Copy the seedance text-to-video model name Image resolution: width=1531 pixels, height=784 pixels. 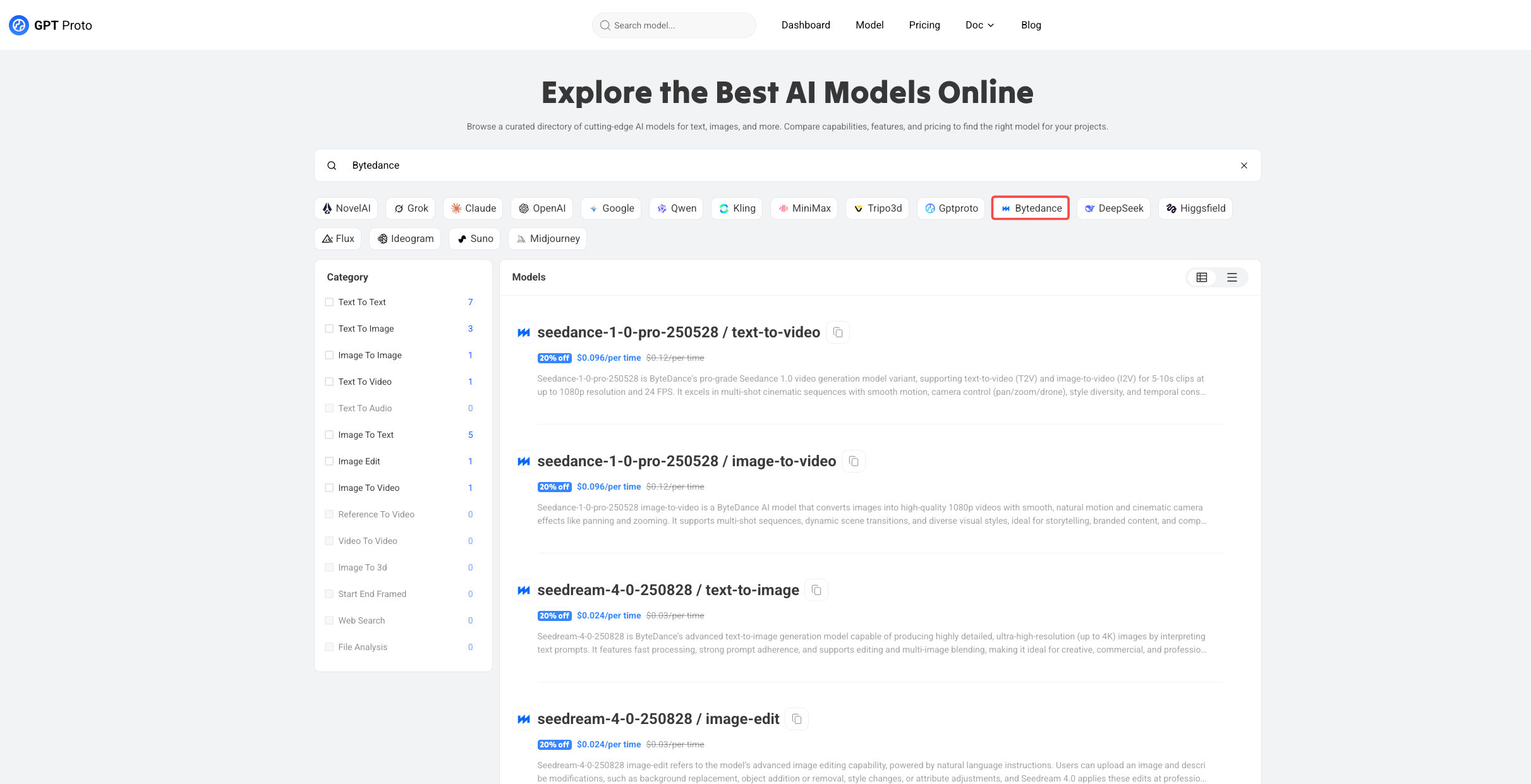[838, 332]
